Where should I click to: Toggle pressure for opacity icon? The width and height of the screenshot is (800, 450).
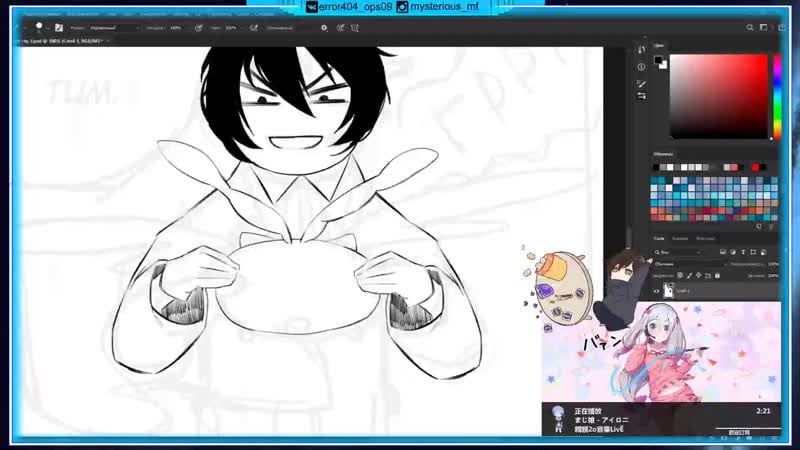pos(198,28)
